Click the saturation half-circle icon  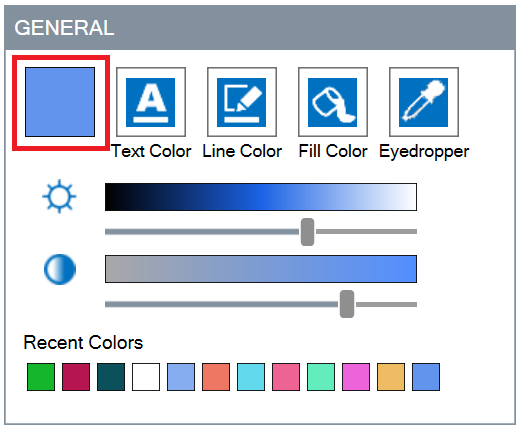click(x=60, y=269)
